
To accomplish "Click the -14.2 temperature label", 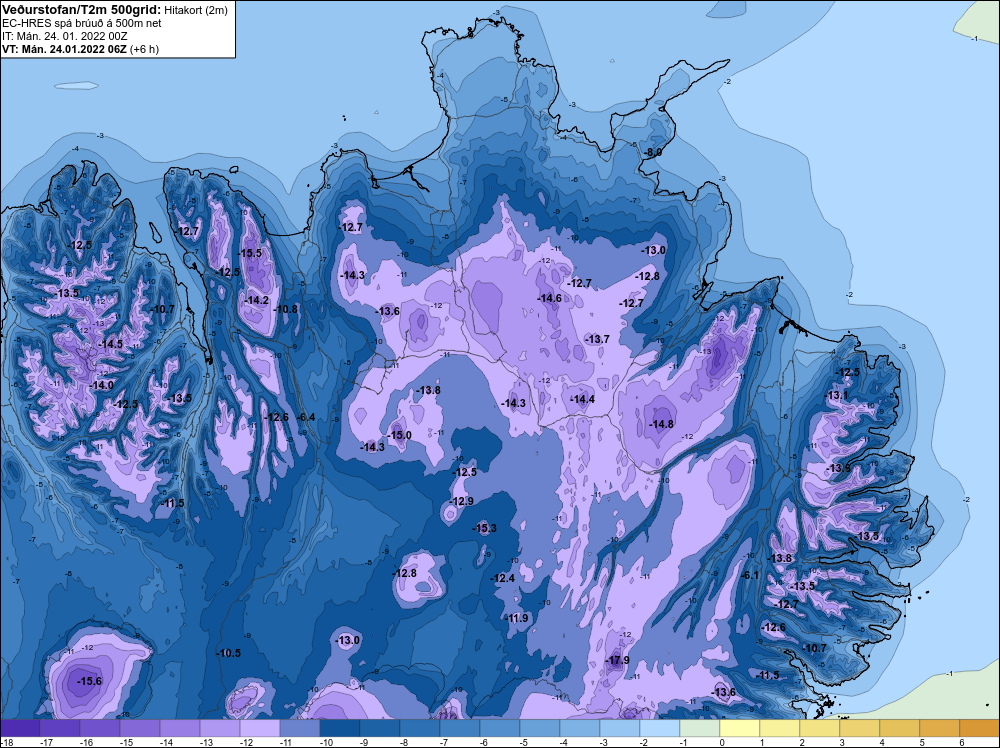I will click(257, 300).
